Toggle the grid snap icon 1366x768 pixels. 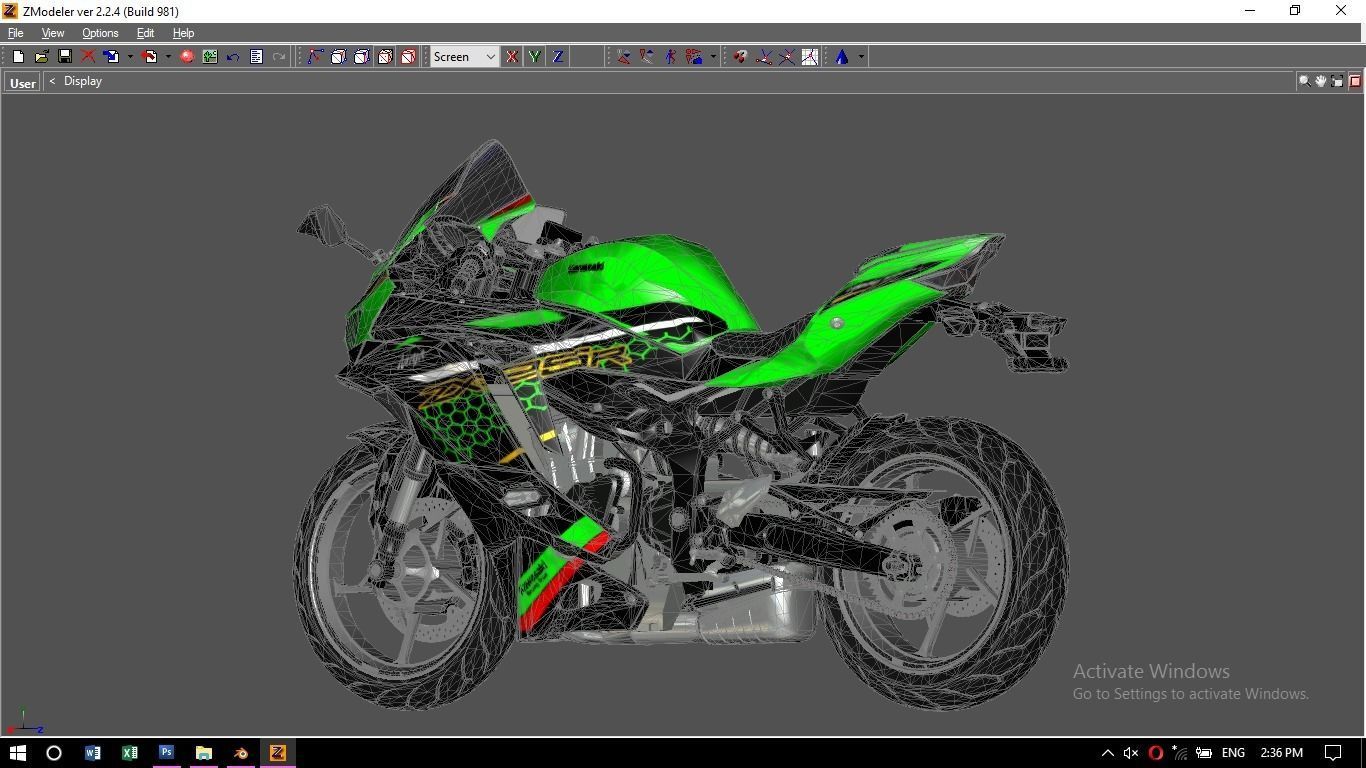tap(810, 57)
